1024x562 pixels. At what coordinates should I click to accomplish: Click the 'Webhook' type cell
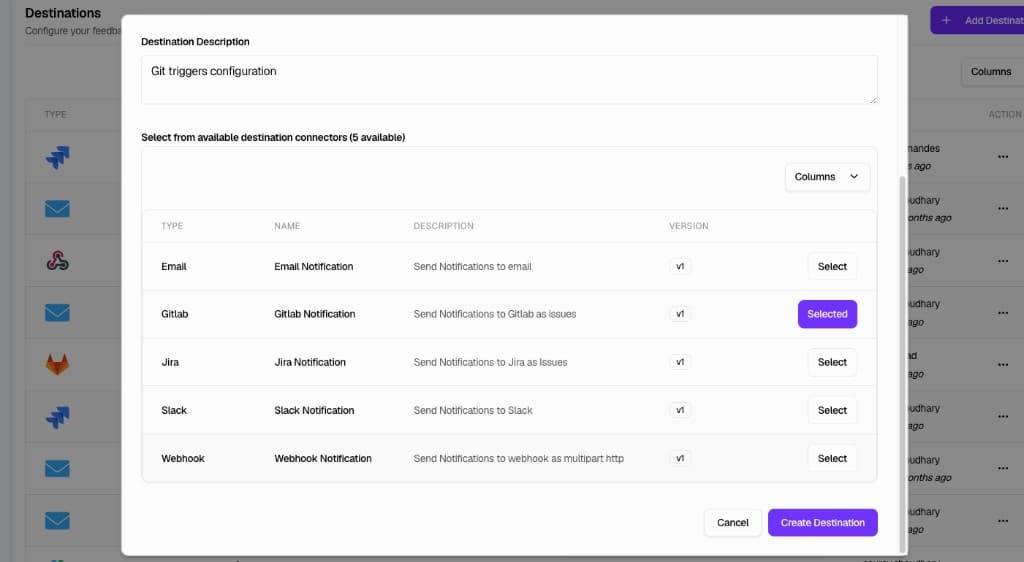pyautogui.click(x=183, y=458)
